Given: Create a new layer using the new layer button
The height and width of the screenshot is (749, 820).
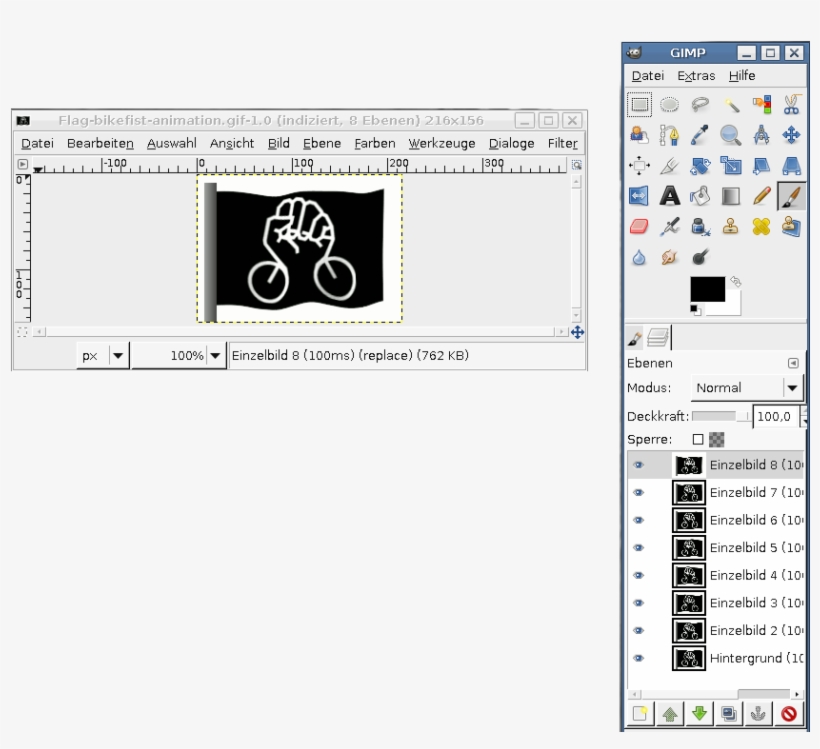Looking at the screenshot, I should click(640, 713).
